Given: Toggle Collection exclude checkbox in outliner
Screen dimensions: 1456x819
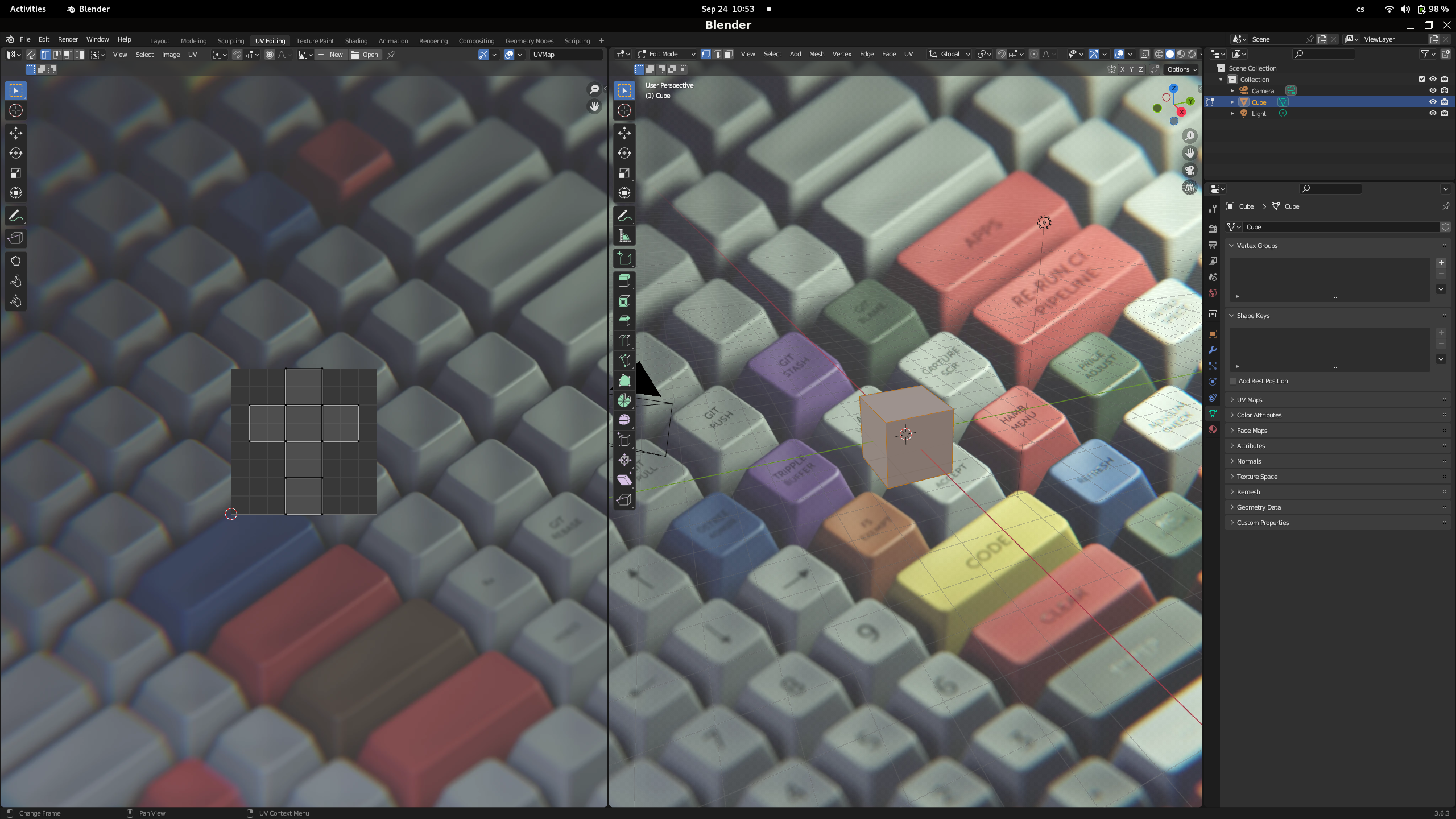Looking at the screenshot, I should 1422,79.
